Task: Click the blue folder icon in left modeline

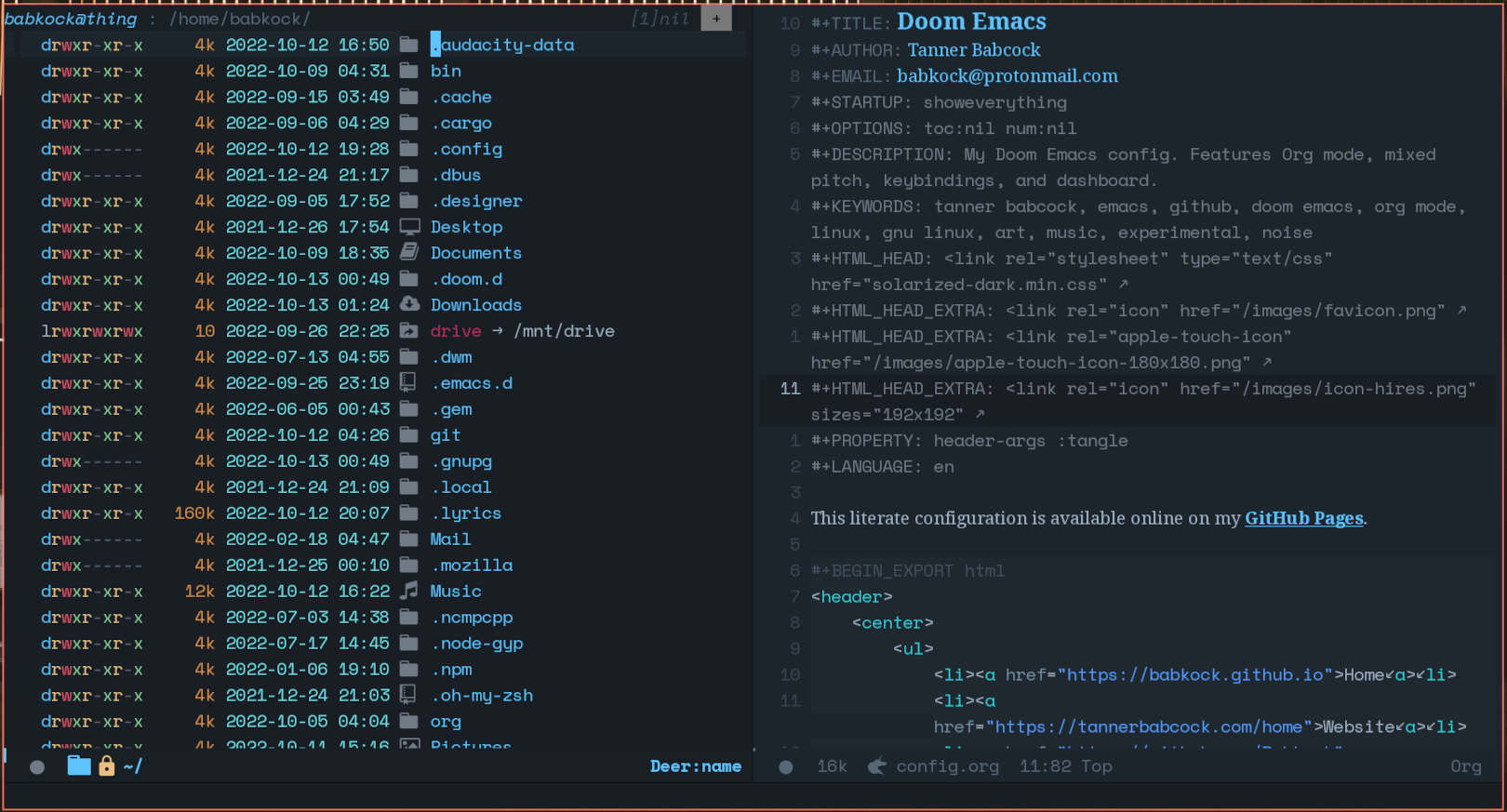Action: (x=79, y=766)
